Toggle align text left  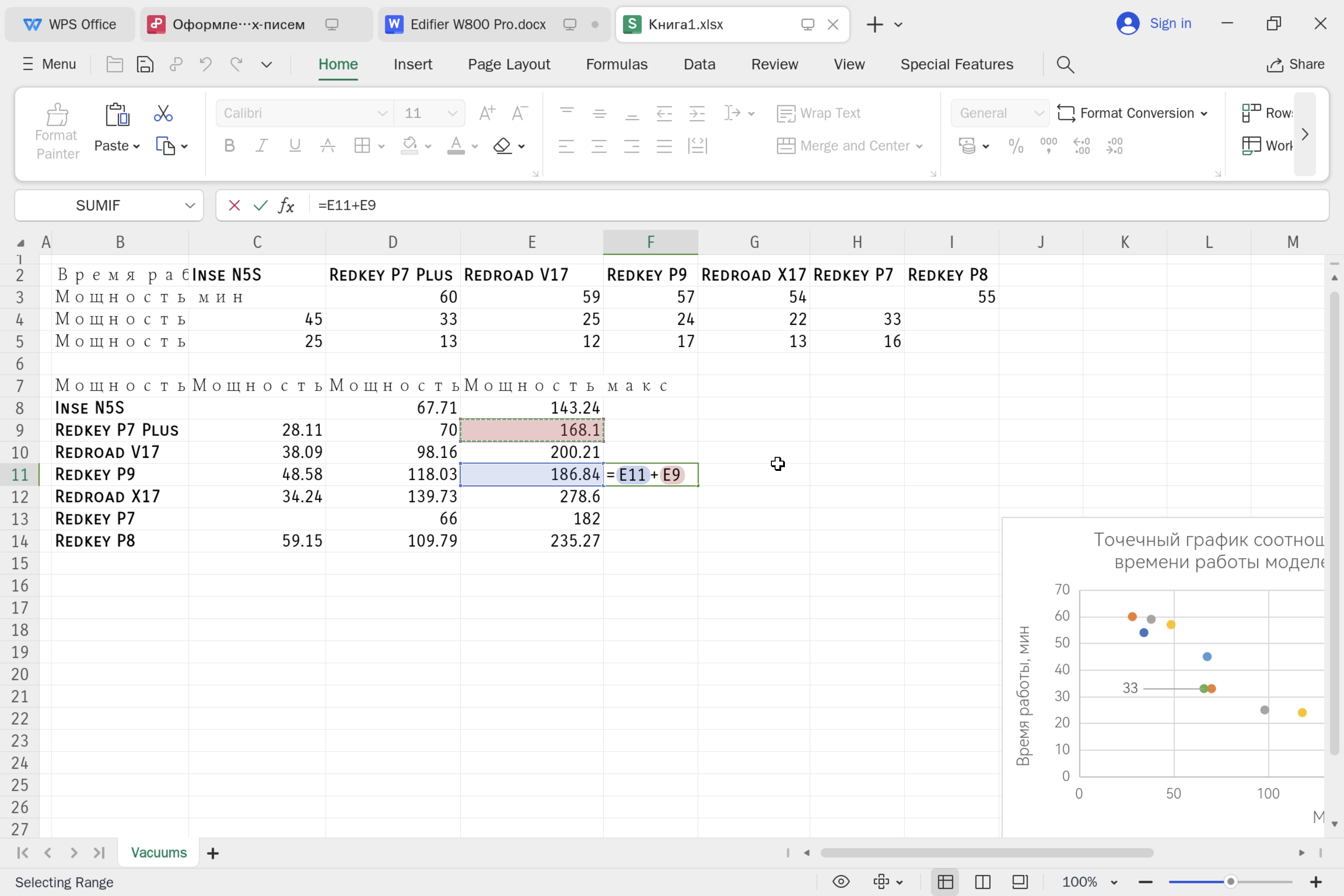[x=566, y=146]
